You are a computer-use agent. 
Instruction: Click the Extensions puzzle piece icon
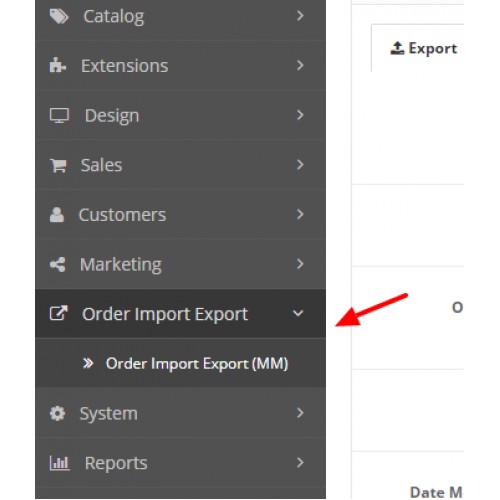click(x=58, y=65)
